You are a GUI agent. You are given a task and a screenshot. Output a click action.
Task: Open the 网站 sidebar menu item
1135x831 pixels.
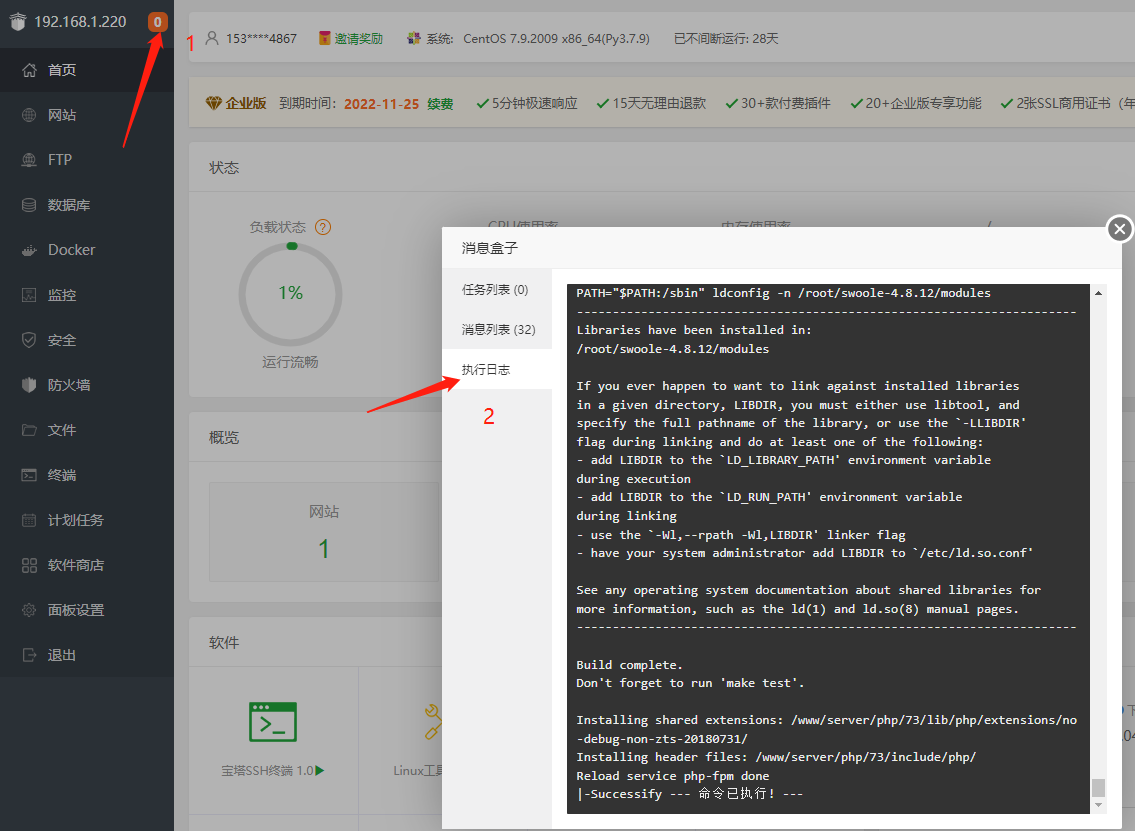coord(61,115)
